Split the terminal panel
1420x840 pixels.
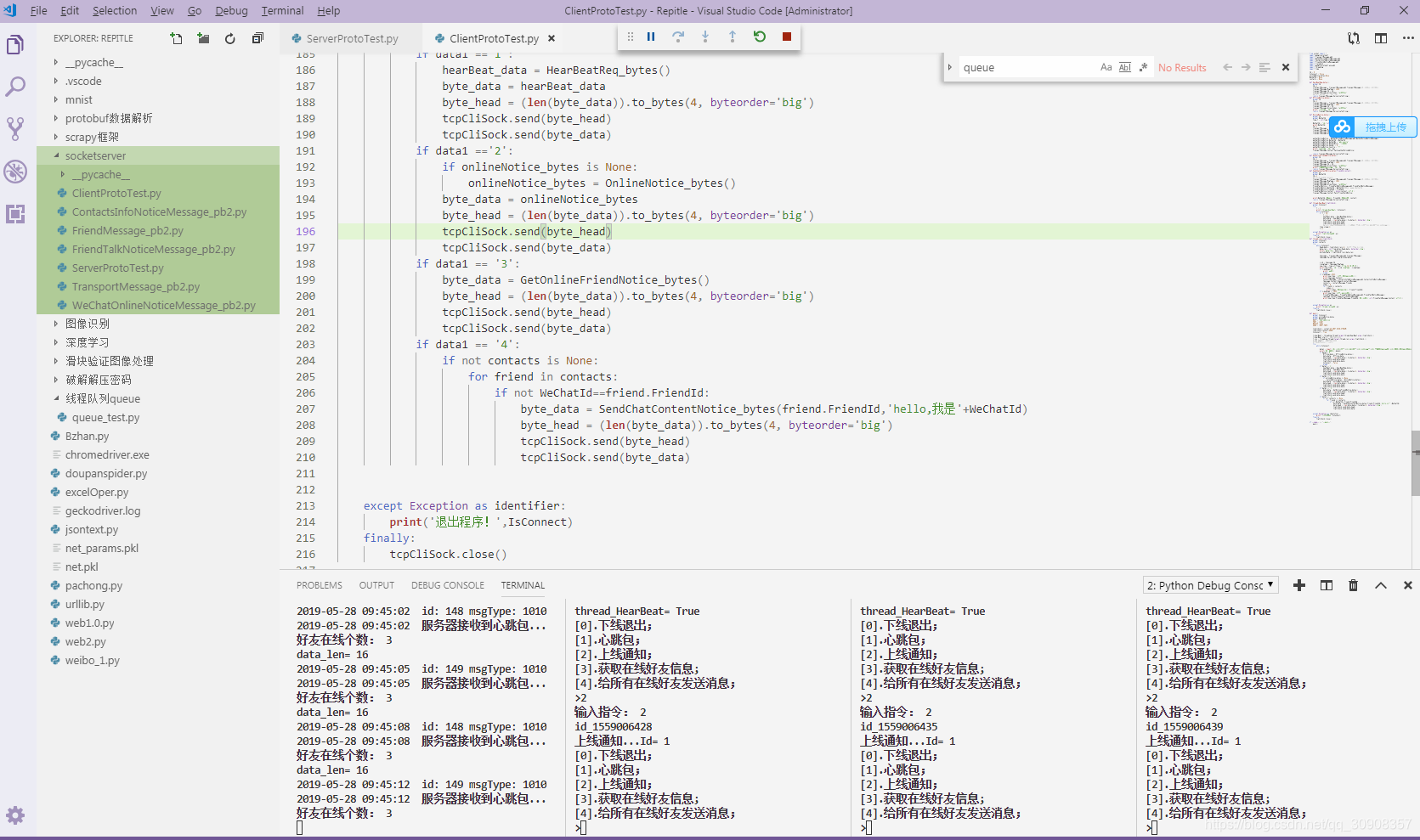[1327, 585]
